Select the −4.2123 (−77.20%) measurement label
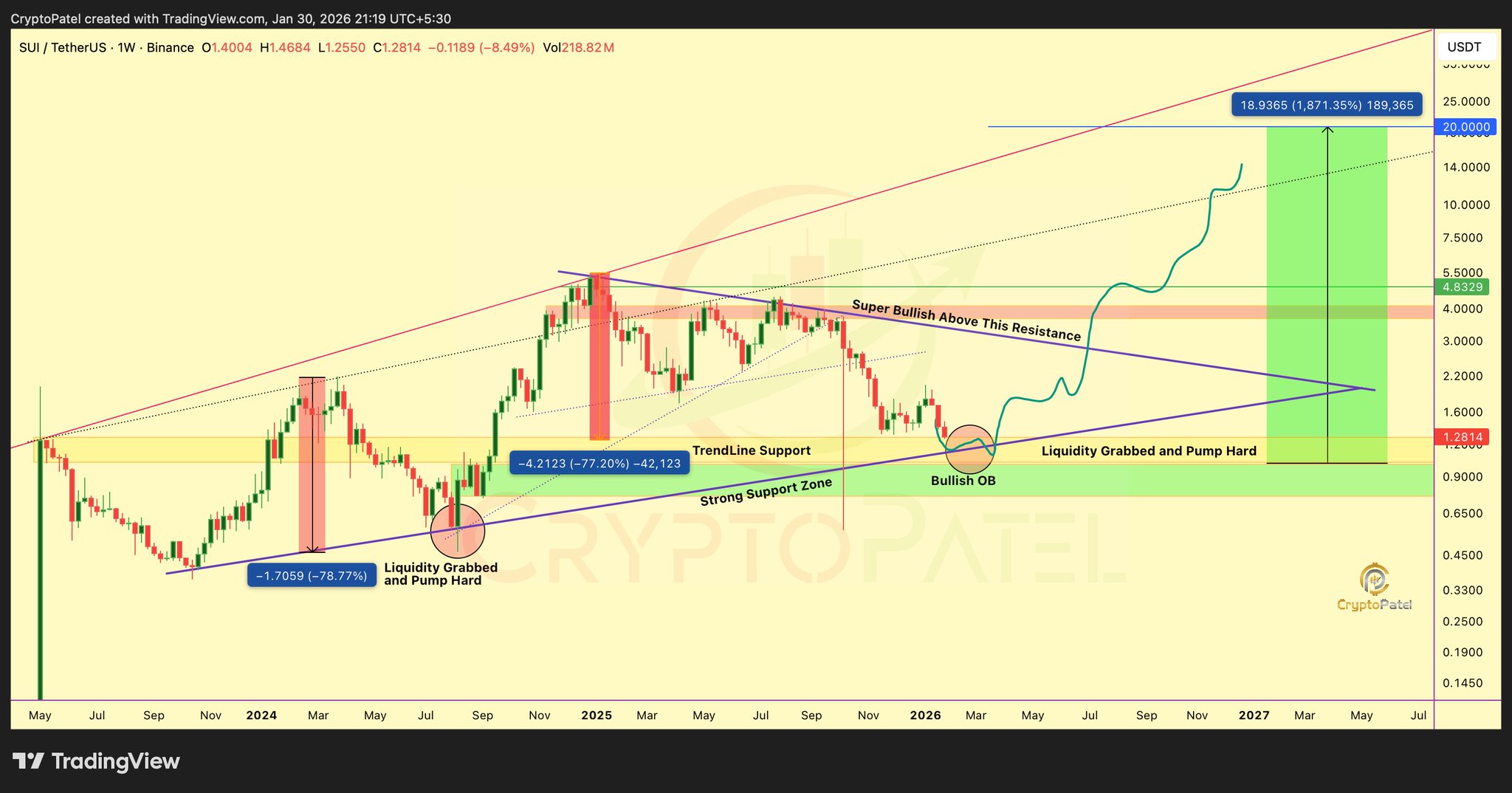Viewport: 1512px width, 793px height. 599,464
